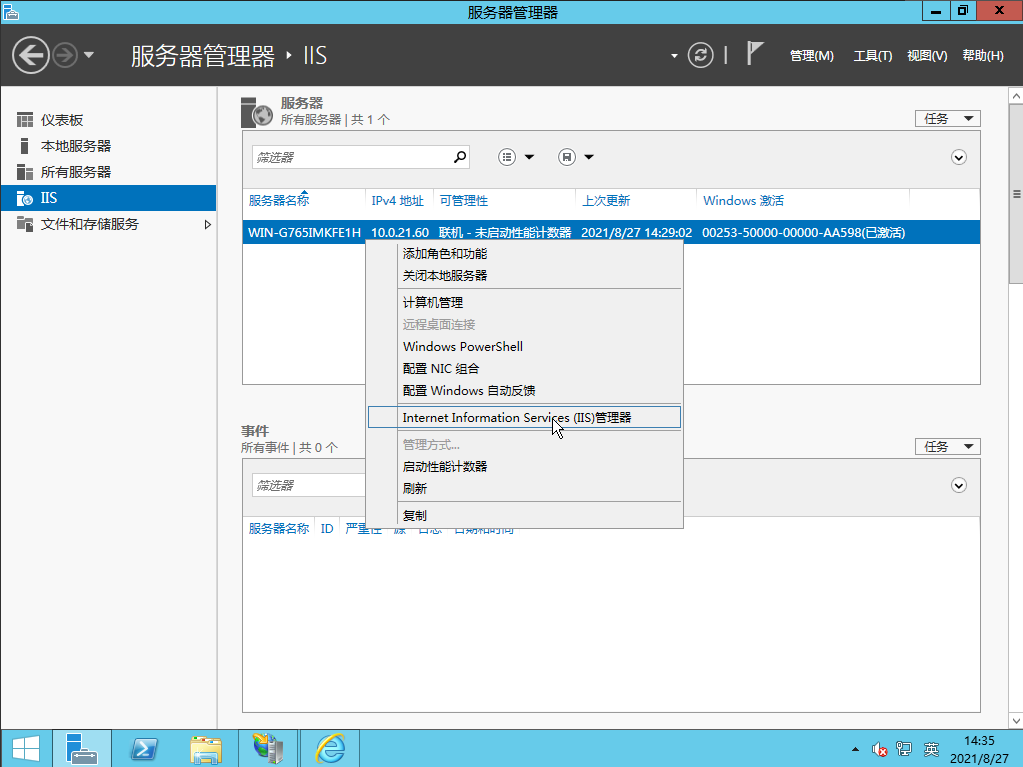Select 本地服务器 in the sidebar
Image resolution: width=1023 pixels, height=767 pixels.
76,146
